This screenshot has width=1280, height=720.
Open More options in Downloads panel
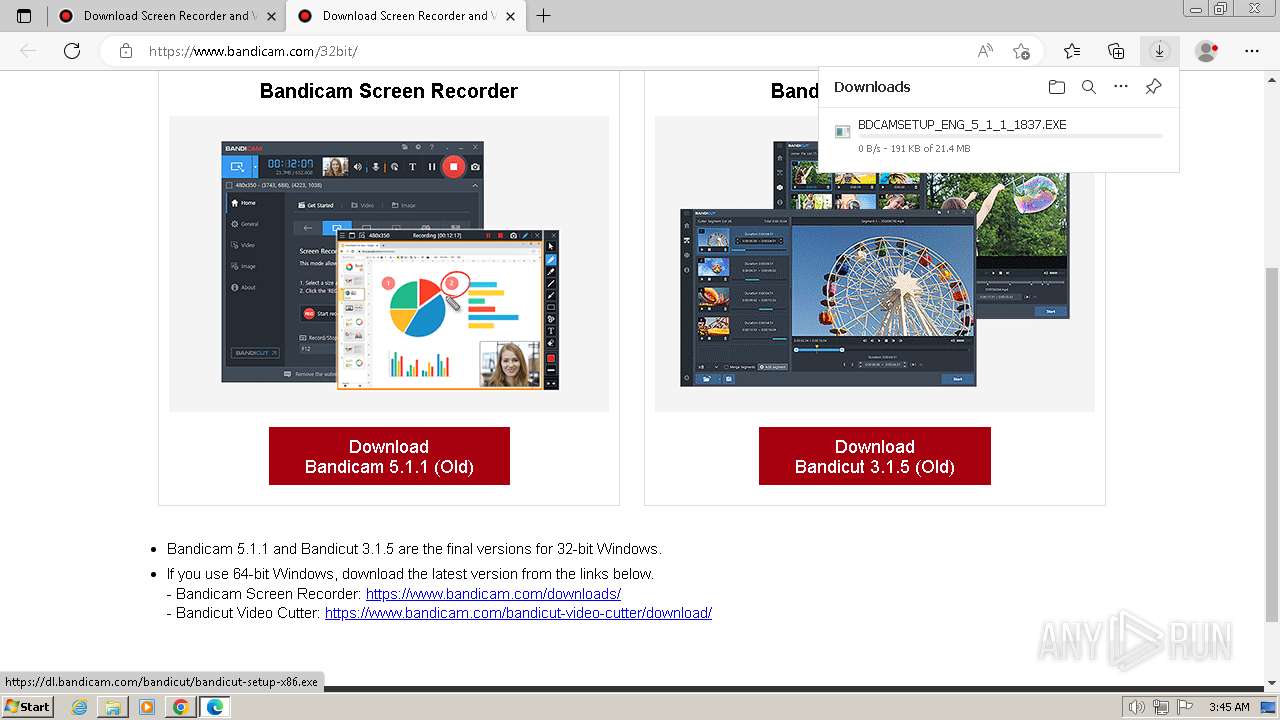[1121, 87]
